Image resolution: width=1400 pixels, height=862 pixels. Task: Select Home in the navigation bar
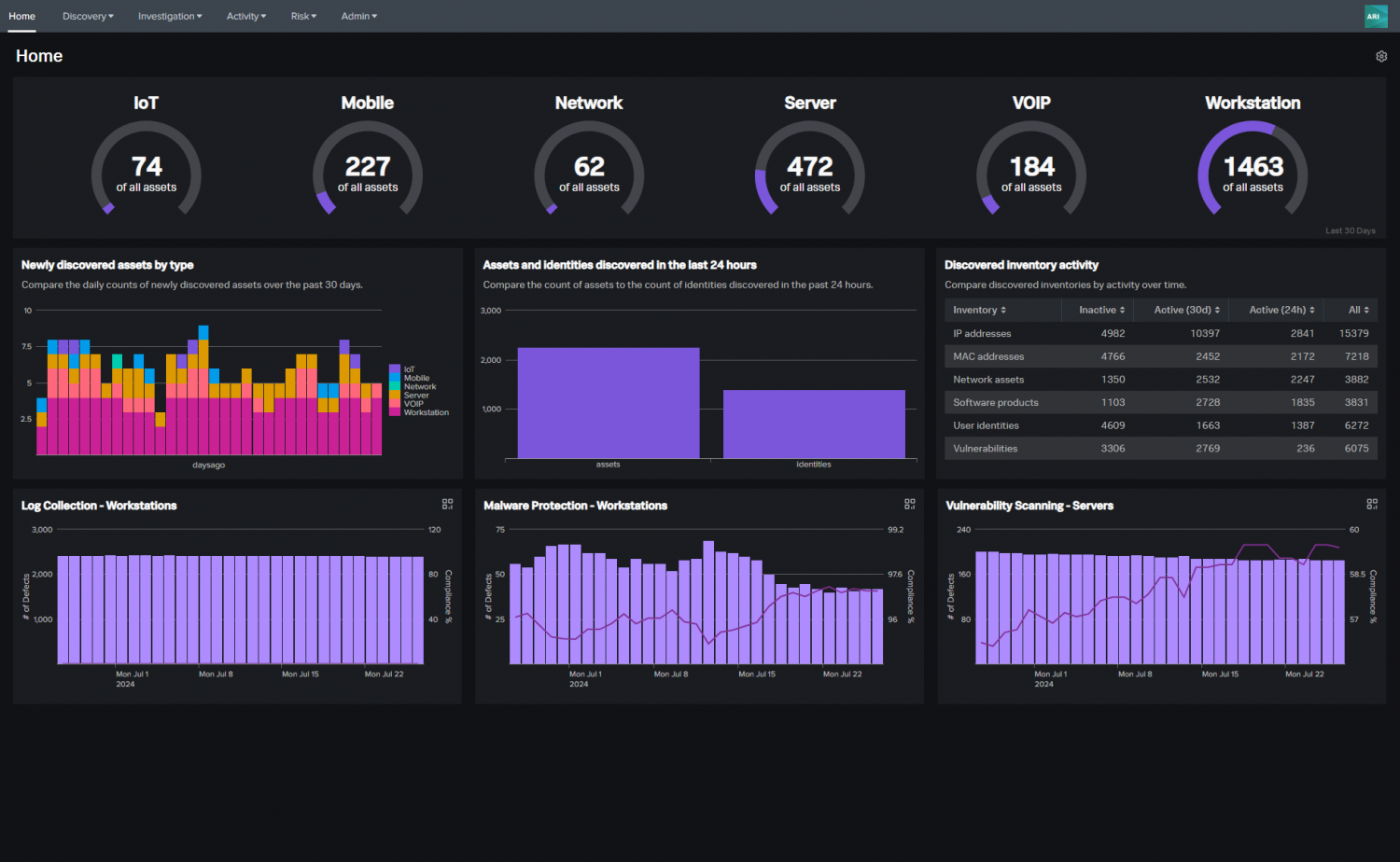coord(21,16)
